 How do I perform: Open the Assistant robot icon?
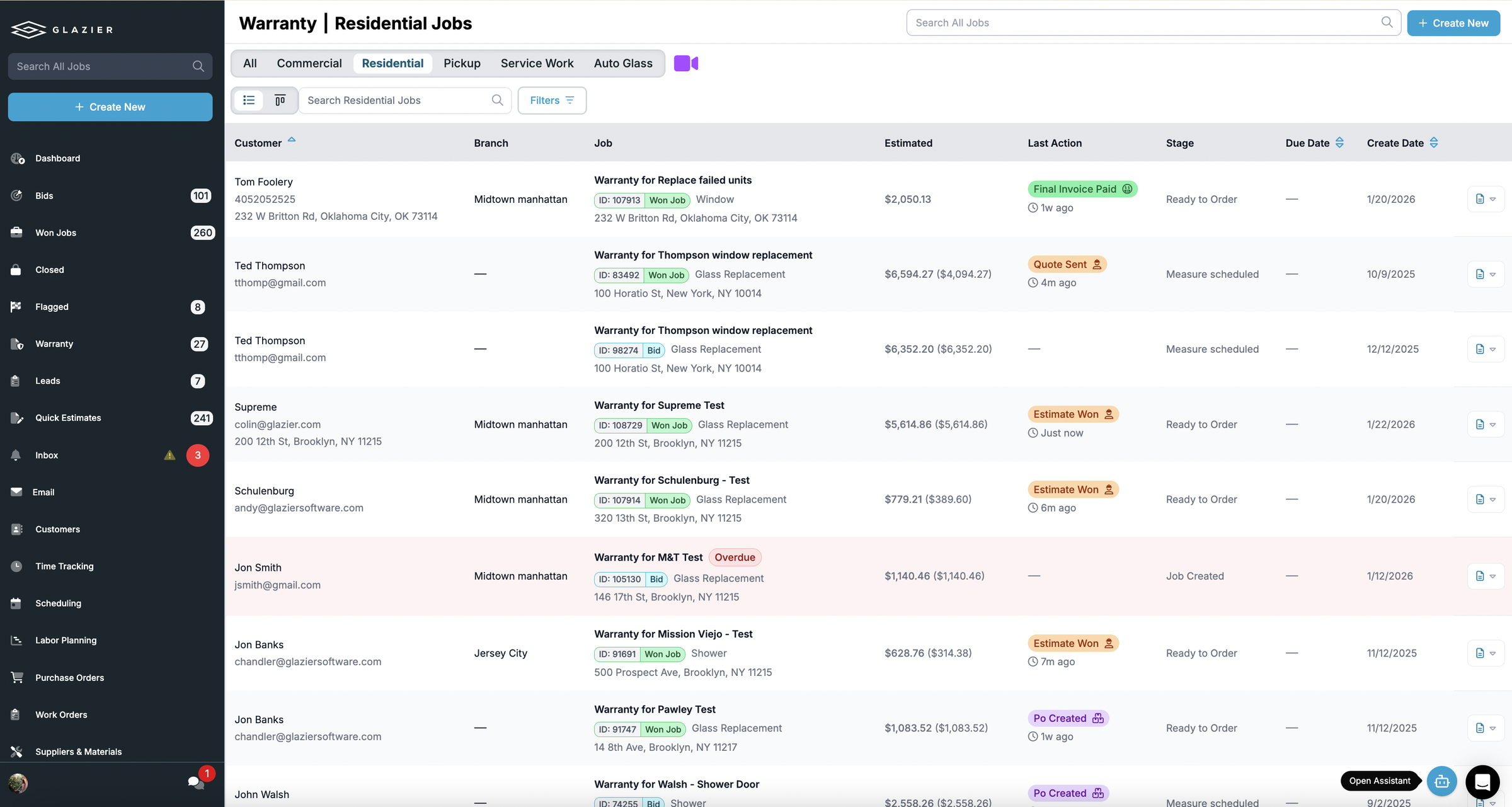pyautogui.click(x=1441, y=781)
